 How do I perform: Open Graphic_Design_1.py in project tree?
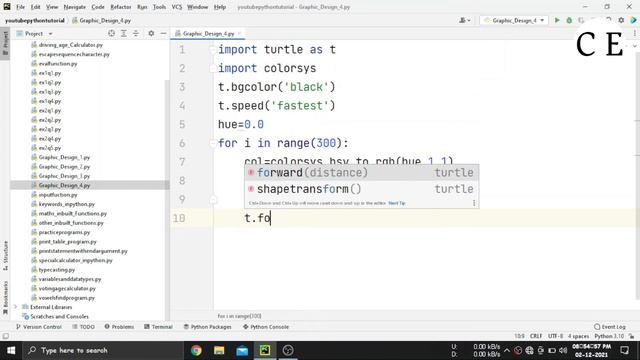pos(64,157)
